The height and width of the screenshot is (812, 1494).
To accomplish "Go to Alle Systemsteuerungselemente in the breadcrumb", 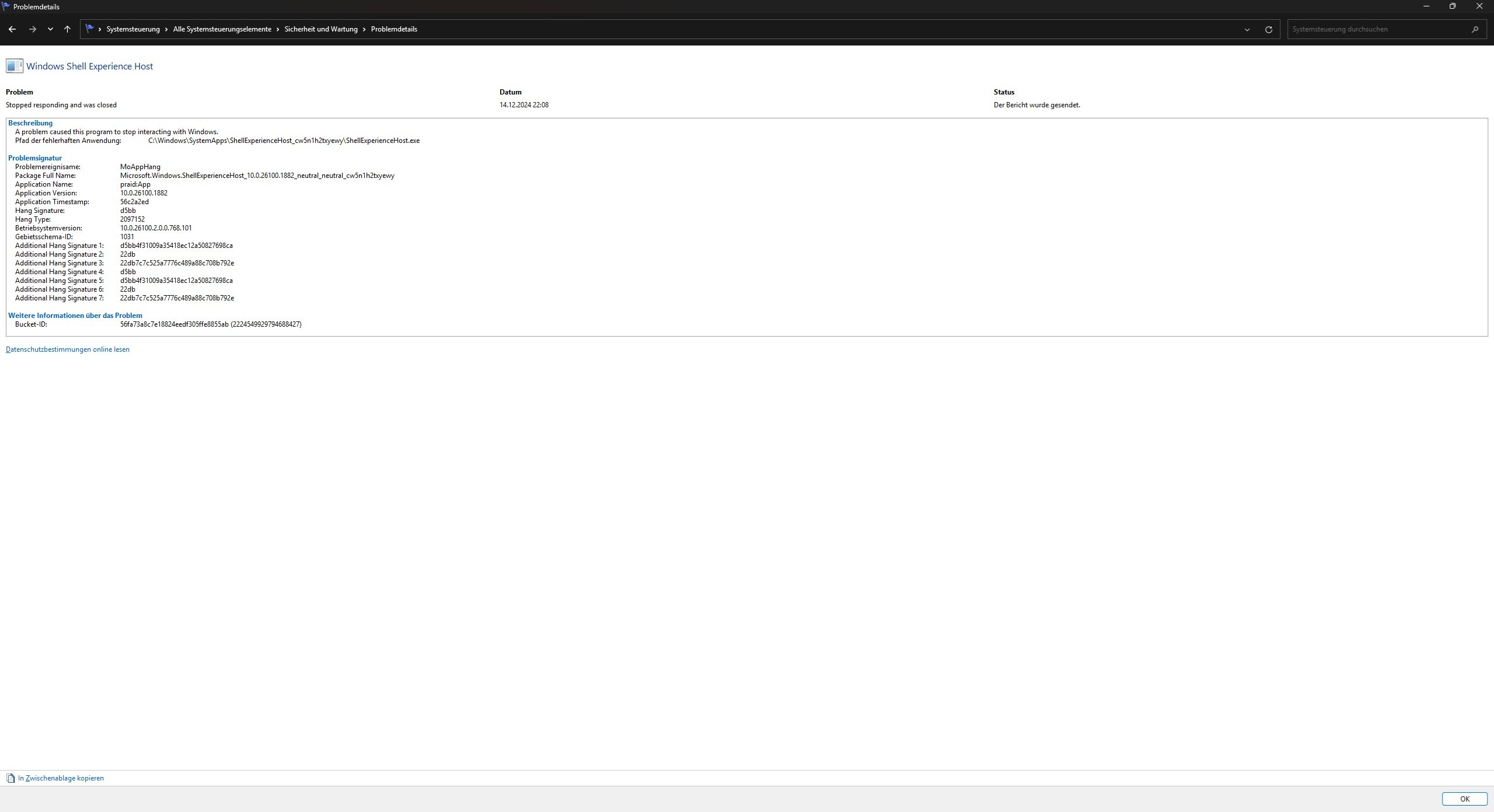I will click(x=222, y=29).
